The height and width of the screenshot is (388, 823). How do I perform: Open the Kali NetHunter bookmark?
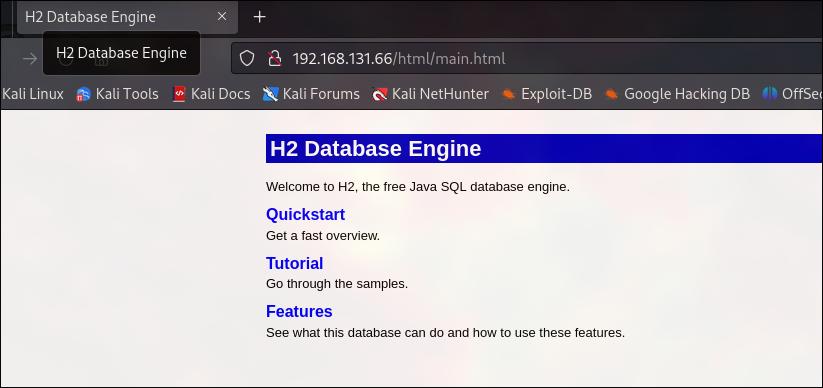[430, 94]
